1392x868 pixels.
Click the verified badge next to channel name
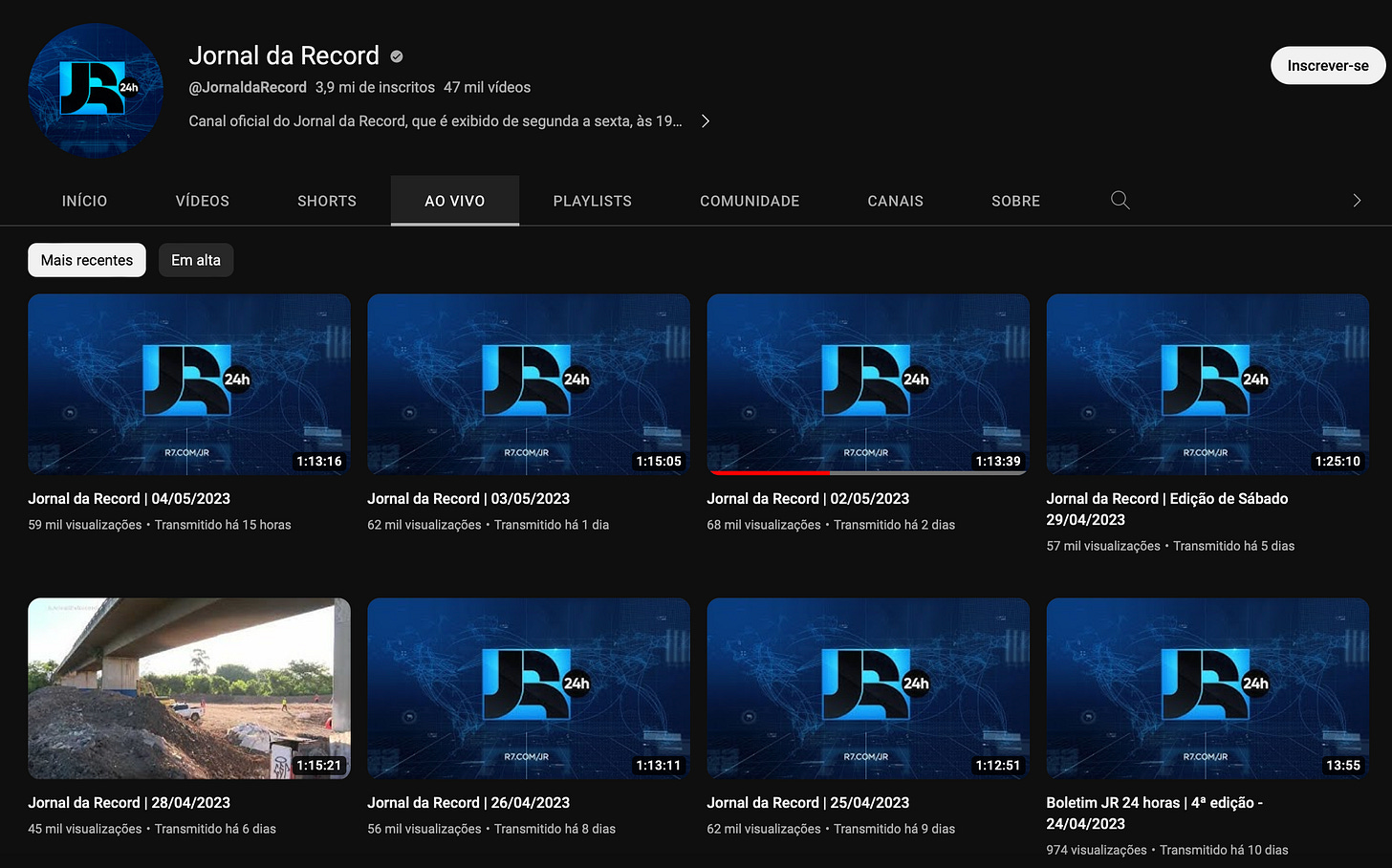[x=397, y=56]
